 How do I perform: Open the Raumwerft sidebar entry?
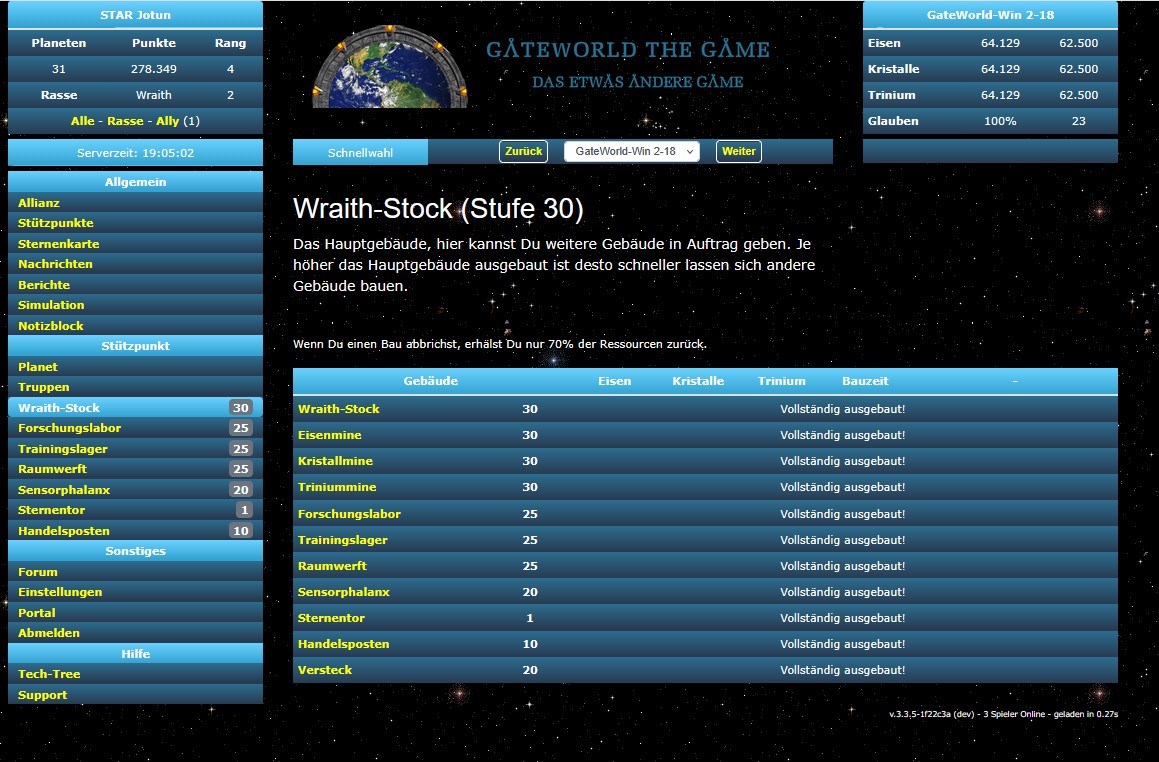(x=52, y=469)
